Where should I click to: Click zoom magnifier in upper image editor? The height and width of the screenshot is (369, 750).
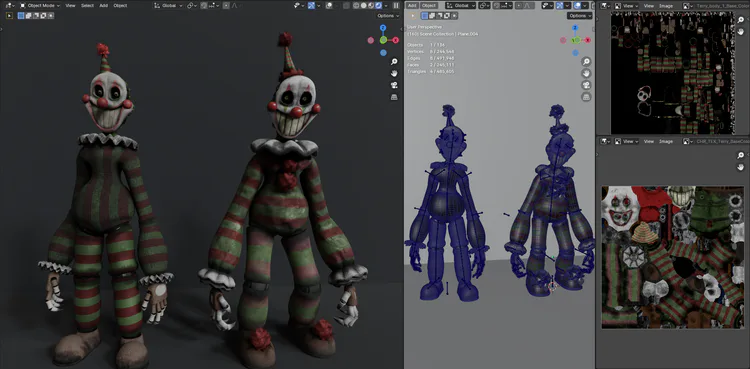click(741, 19)
